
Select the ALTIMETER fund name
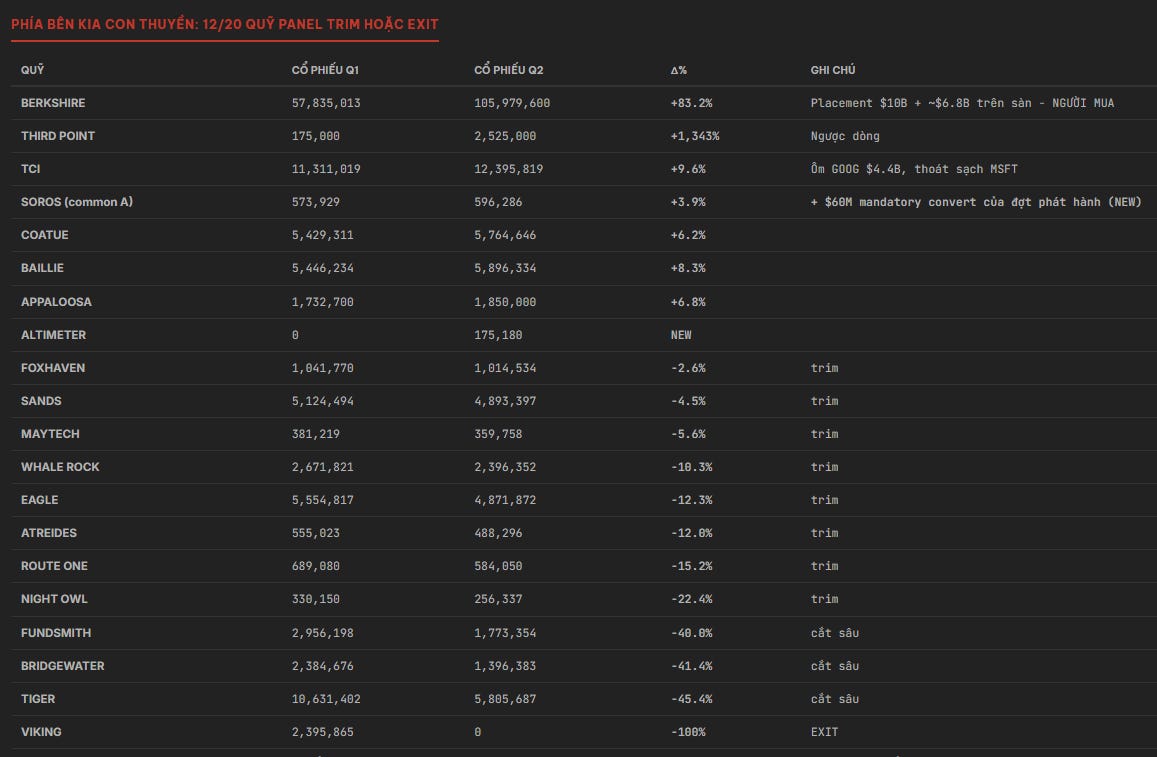coord(53,335)
